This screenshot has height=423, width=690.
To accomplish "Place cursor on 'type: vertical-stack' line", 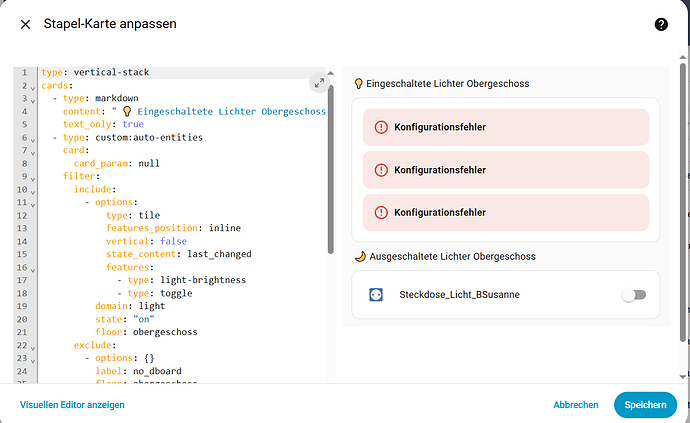I will tap(95, 72).
